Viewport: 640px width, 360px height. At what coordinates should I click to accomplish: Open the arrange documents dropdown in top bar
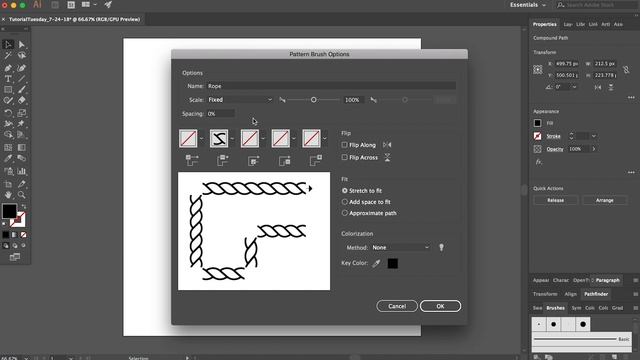(89, 4)
